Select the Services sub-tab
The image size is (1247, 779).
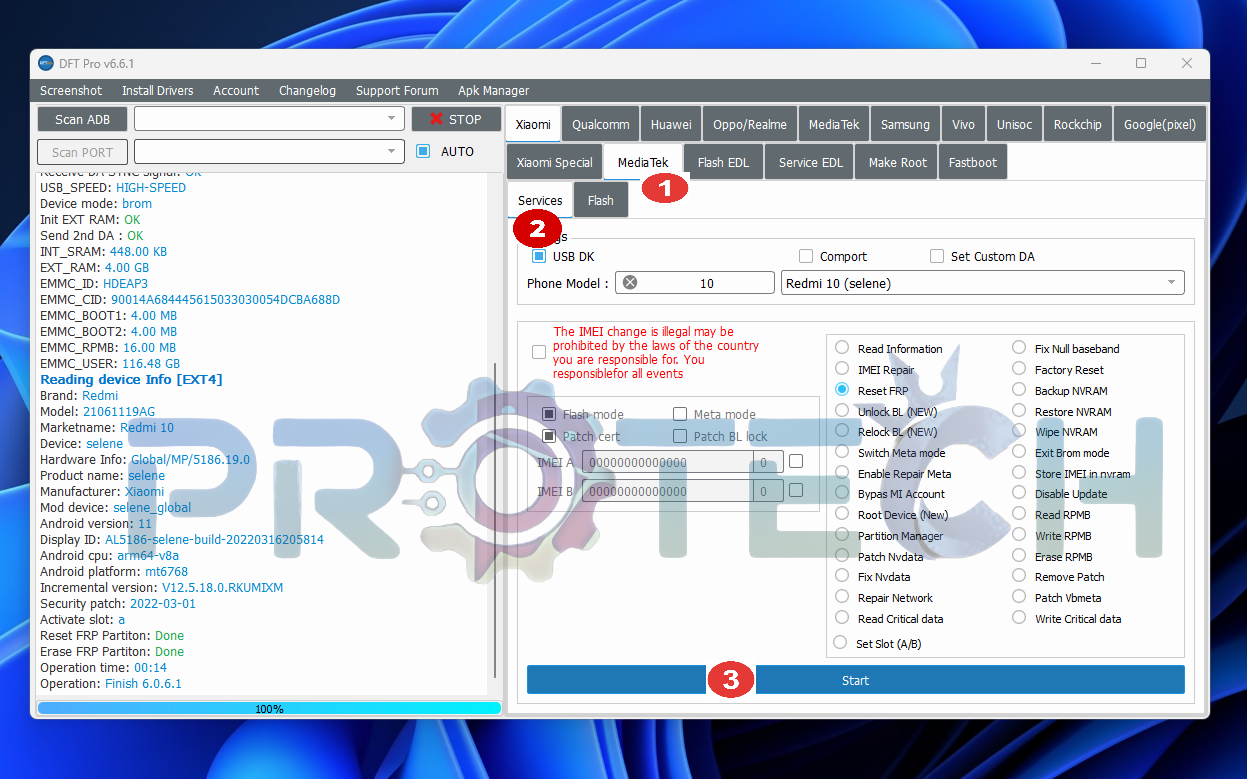[x=540, y=200]
